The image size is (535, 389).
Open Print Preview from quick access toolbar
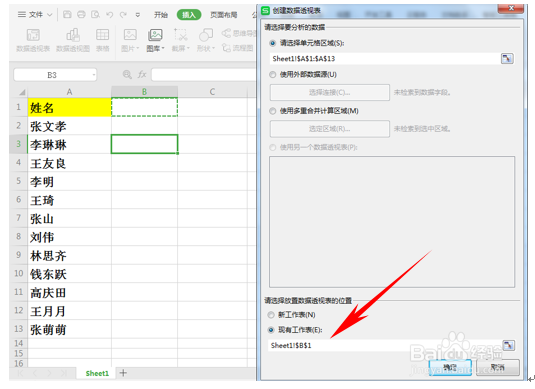[x=95, y=14]
